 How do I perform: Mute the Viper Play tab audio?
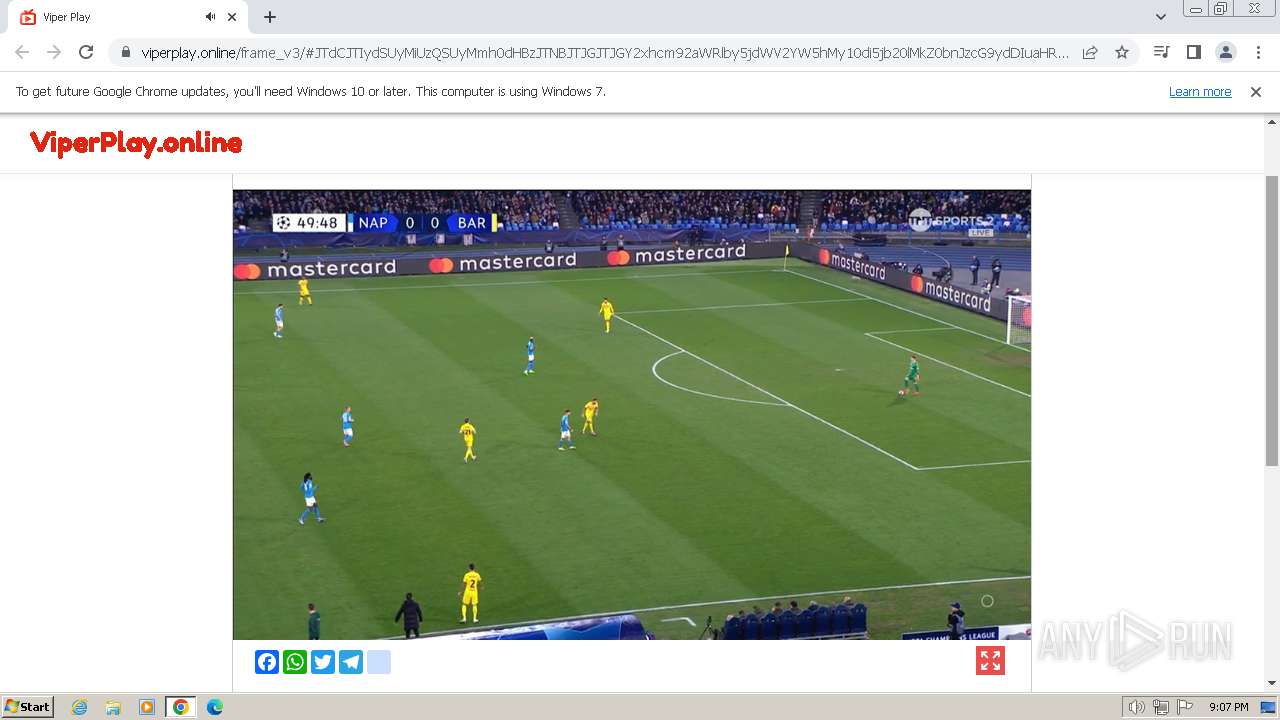coord(211,17)
